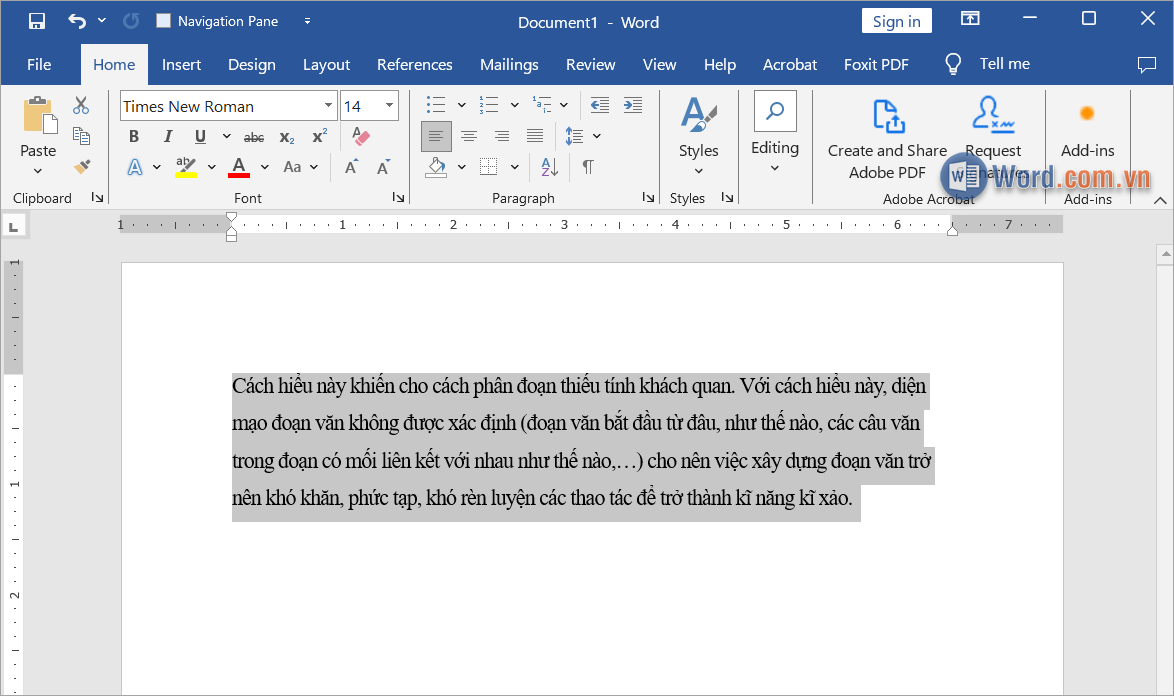
Task: Expand the Paste options arrow
Action: click(38, 171)
